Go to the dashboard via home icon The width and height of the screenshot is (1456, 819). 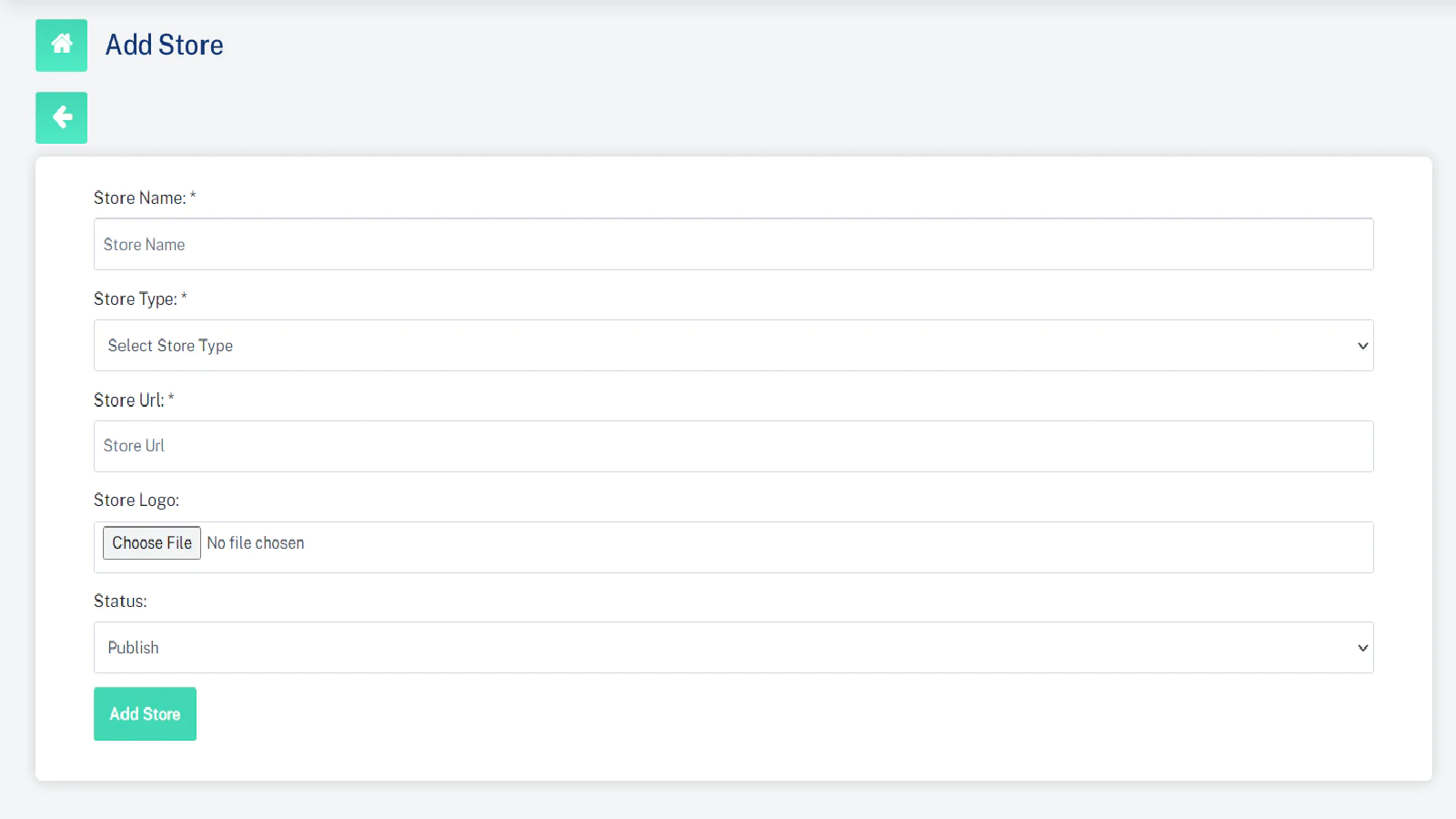(61, 45)
